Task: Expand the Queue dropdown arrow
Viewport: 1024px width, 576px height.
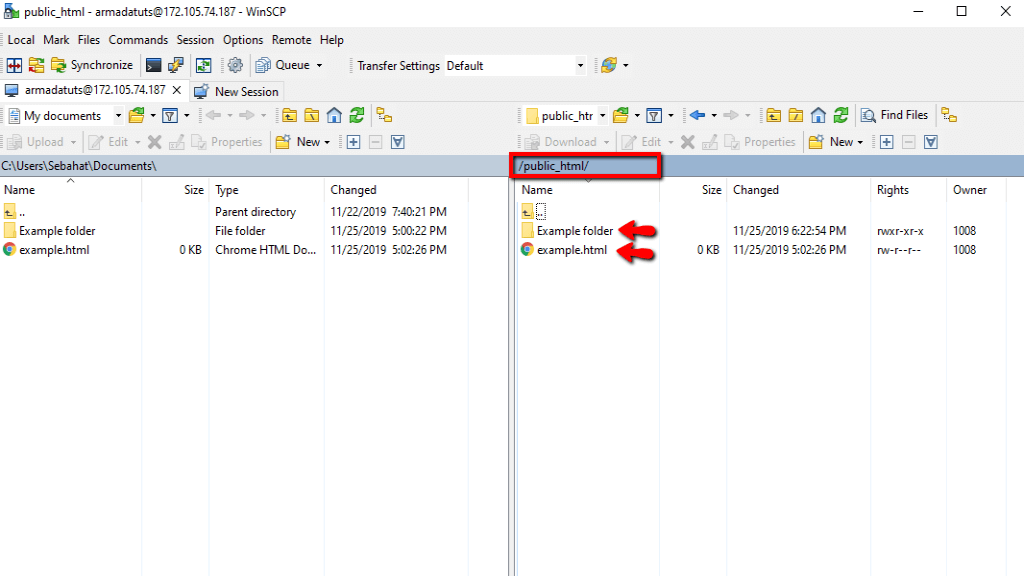Action: tap(319, 65)
